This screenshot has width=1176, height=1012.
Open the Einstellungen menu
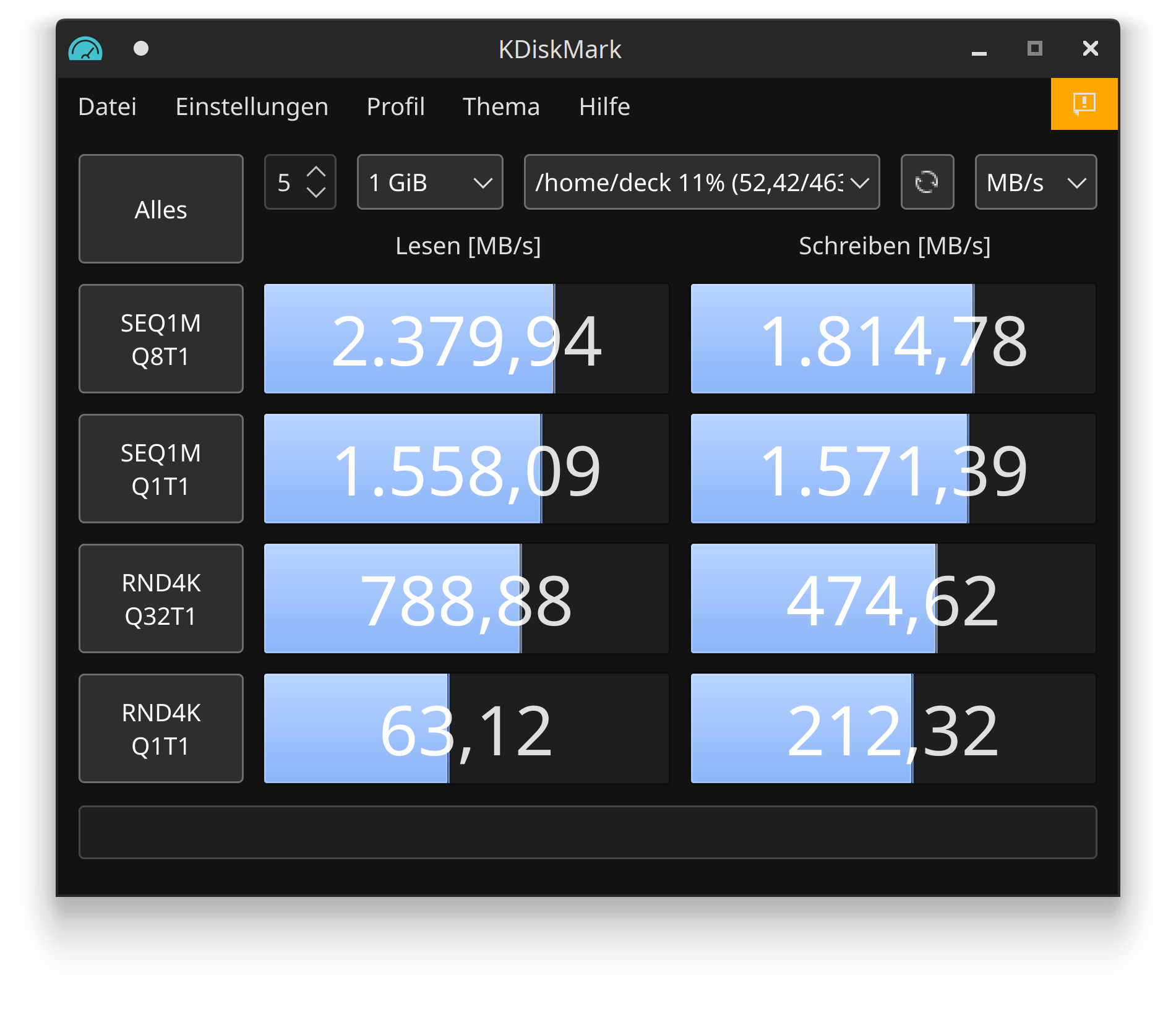tap(252, 106)
